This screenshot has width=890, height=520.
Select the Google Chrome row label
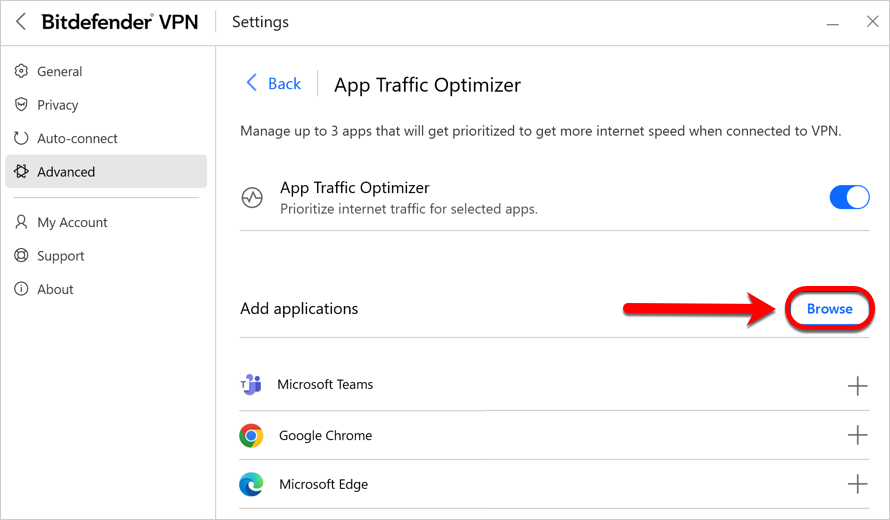(x=326, y=435)
